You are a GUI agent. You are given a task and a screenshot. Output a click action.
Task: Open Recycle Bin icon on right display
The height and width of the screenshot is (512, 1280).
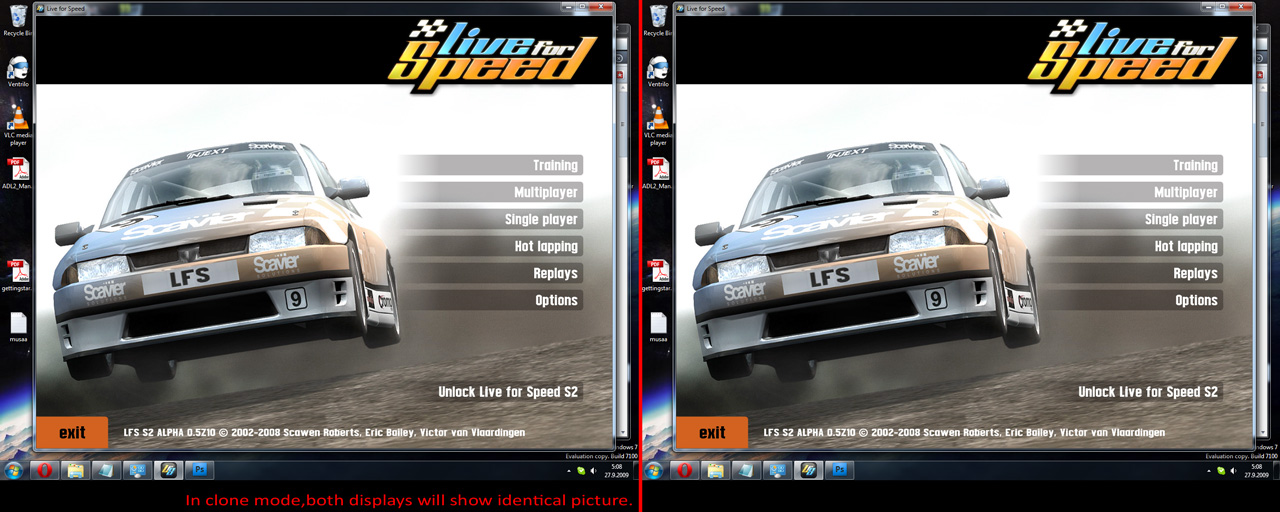[x=657, y=20]
